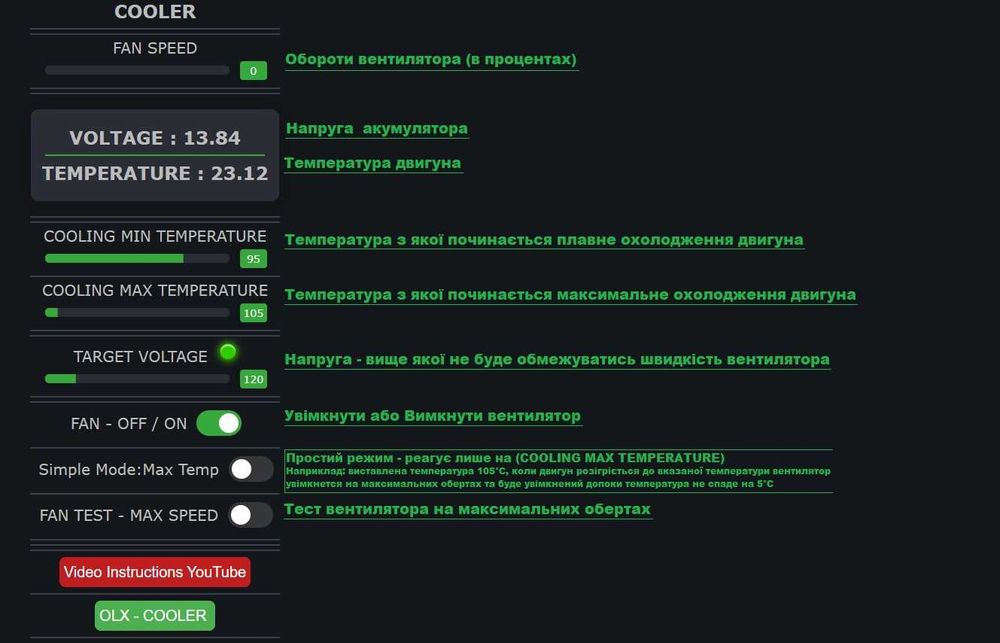This screenshot has height=643, width=1000.
Task: Click the TARGET VOLTAGE slider
Action: tap(137, 379)
